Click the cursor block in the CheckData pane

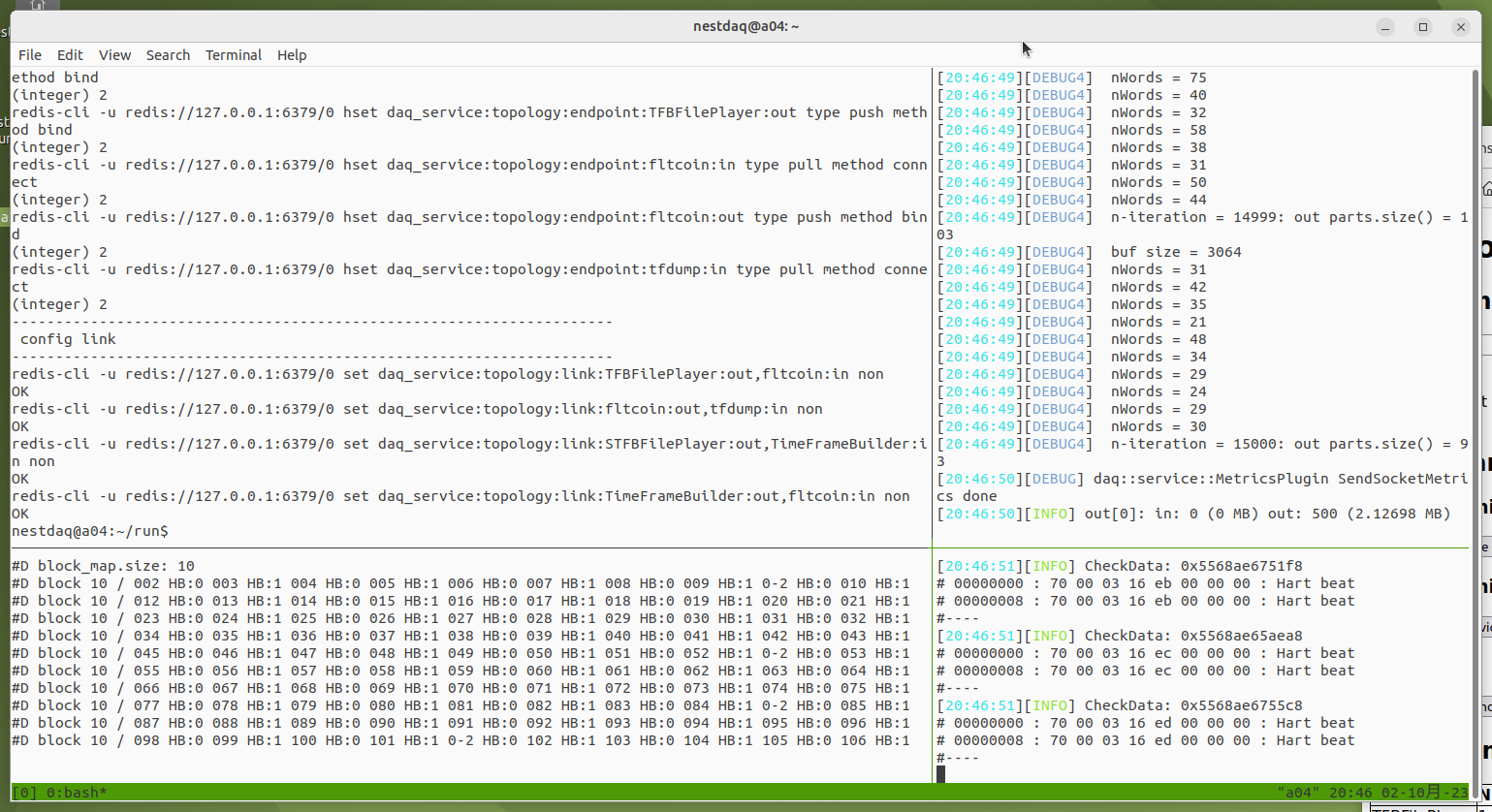pos(940,774)
